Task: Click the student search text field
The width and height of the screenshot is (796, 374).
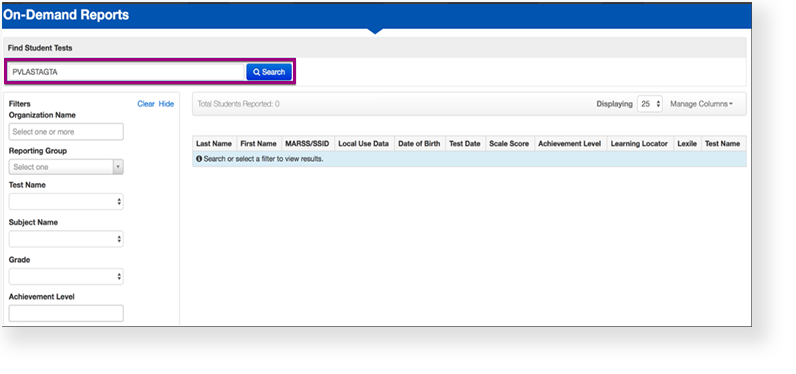Action: (x=126, y=72)
